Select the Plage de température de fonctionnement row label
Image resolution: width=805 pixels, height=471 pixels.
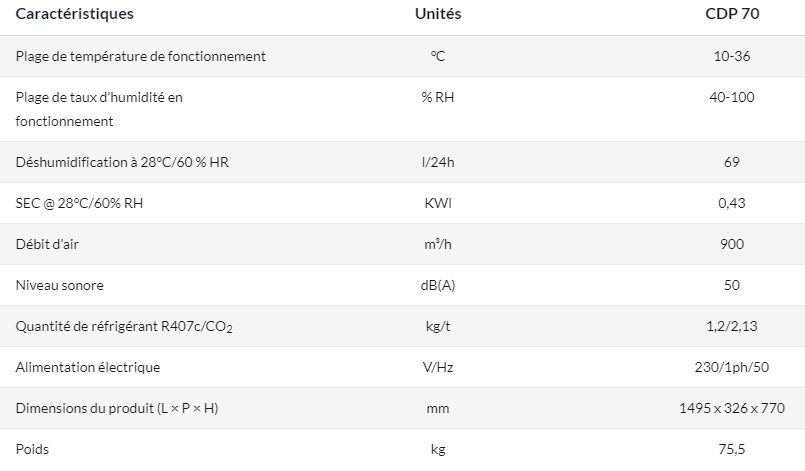pyautogui.click(x=141, y=56)
